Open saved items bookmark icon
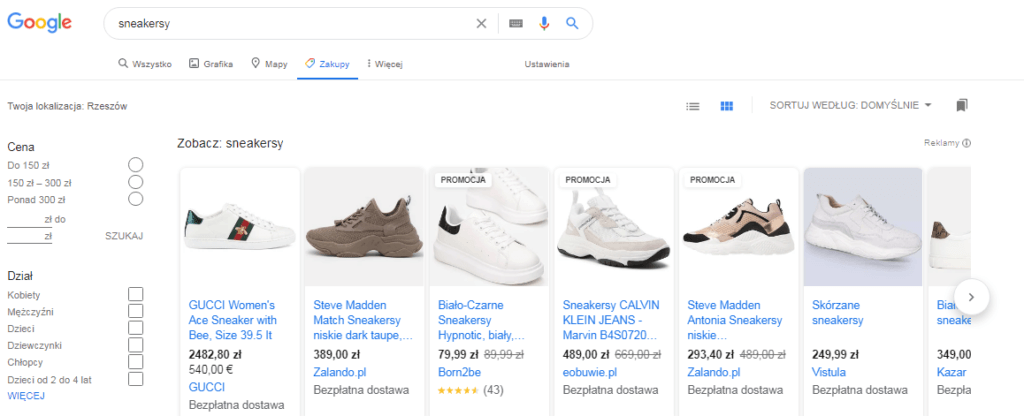Screen dimensions: 1024x416 pos(962,105)
